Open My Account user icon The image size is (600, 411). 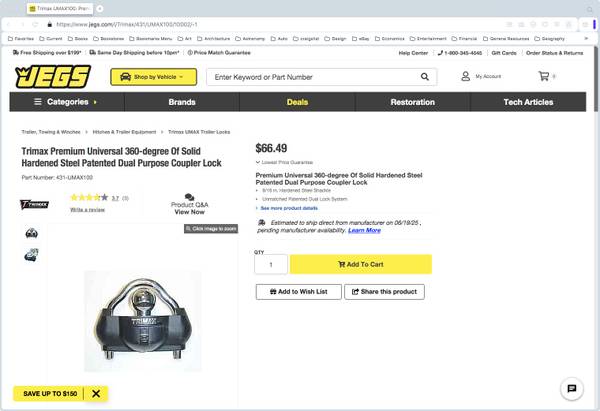(466, 77)
